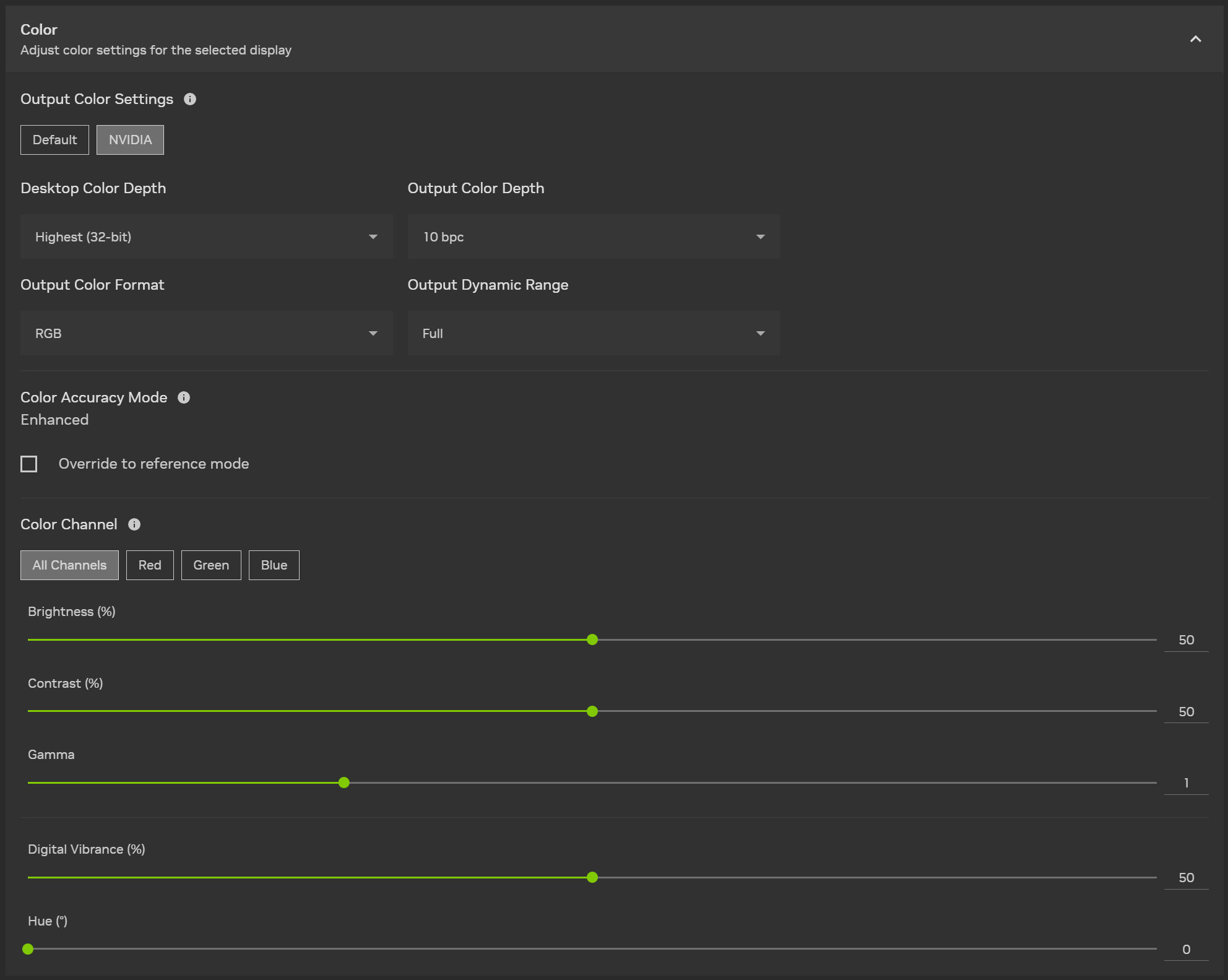This screenshot has height=980, width=1228.
Task: Enable Override to reference mode checkbox
Action: tap(29, 464)
